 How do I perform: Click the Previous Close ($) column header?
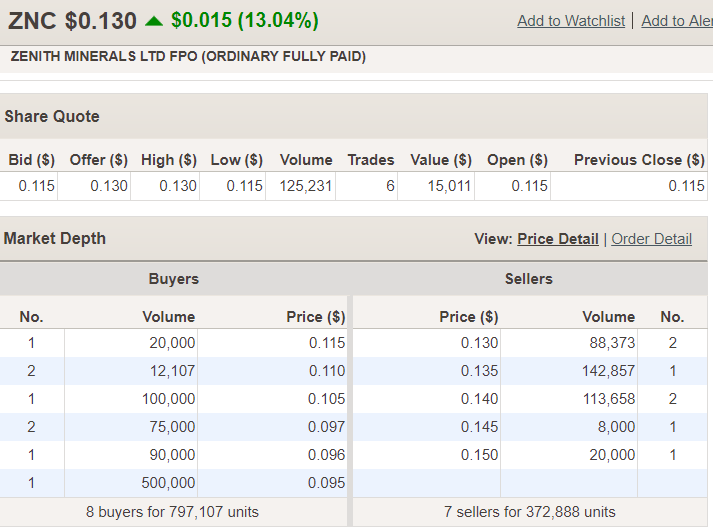point(639,160)
